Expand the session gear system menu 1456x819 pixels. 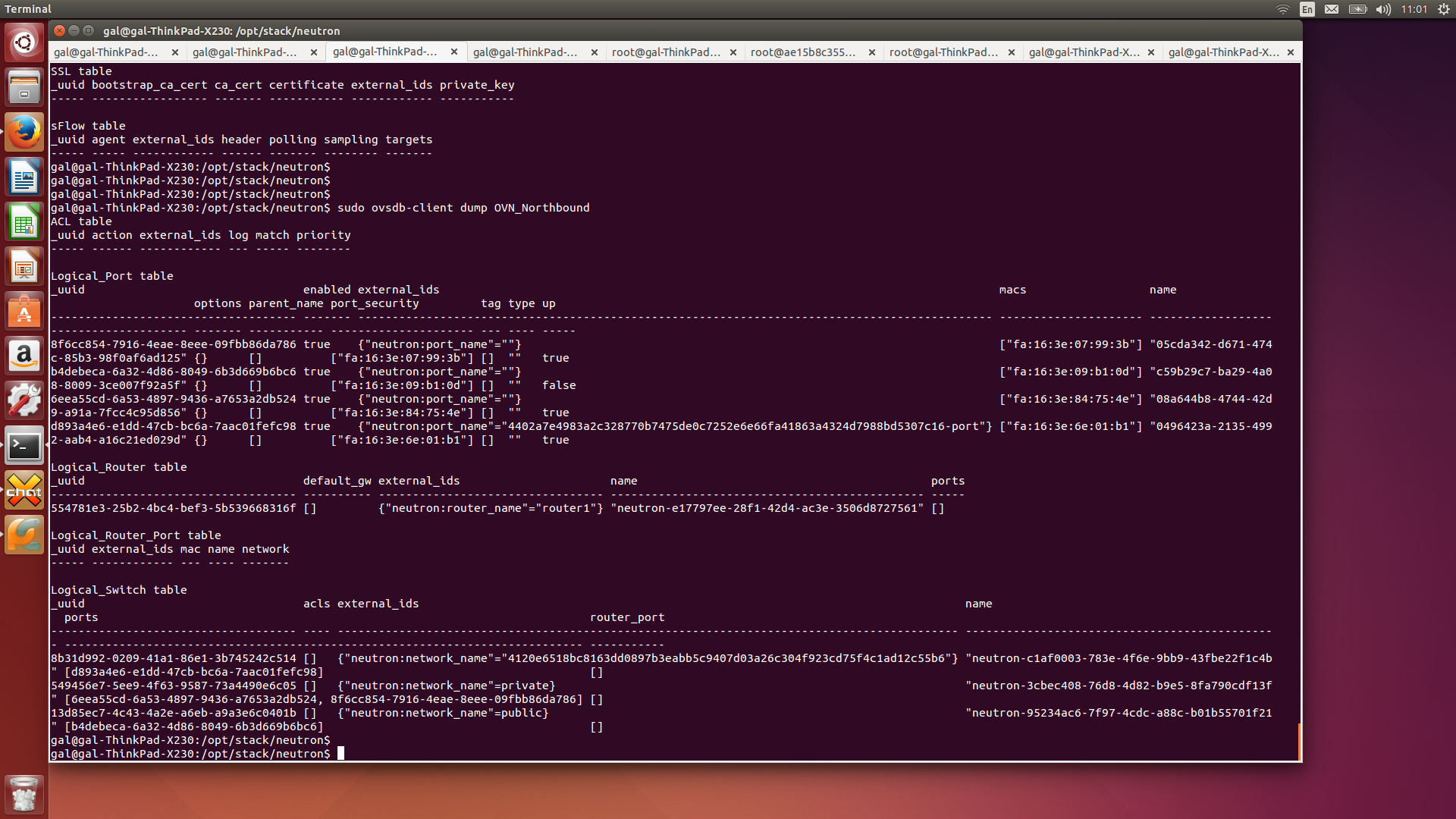pos(1443,9)
